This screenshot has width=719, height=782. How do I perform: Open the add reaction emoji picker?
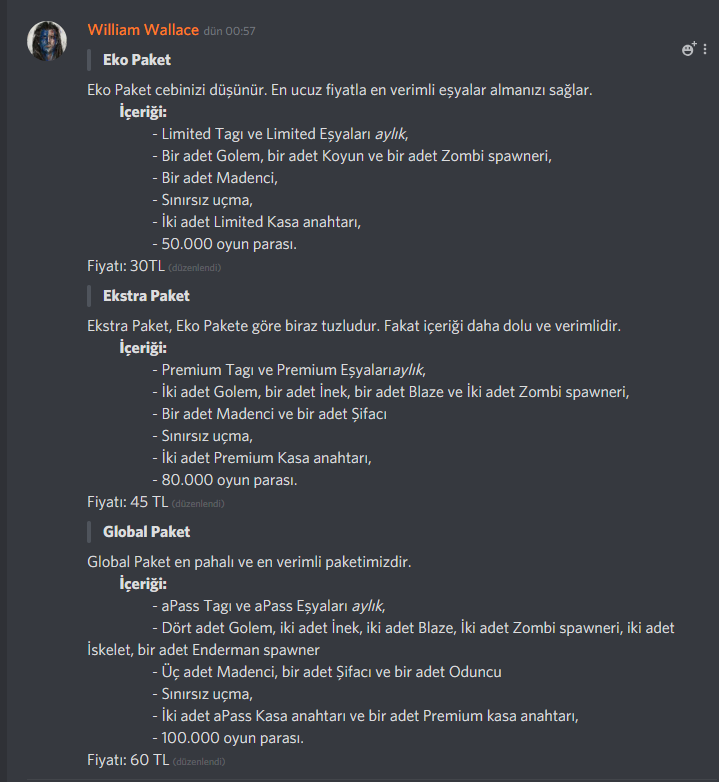coord(689,49)
